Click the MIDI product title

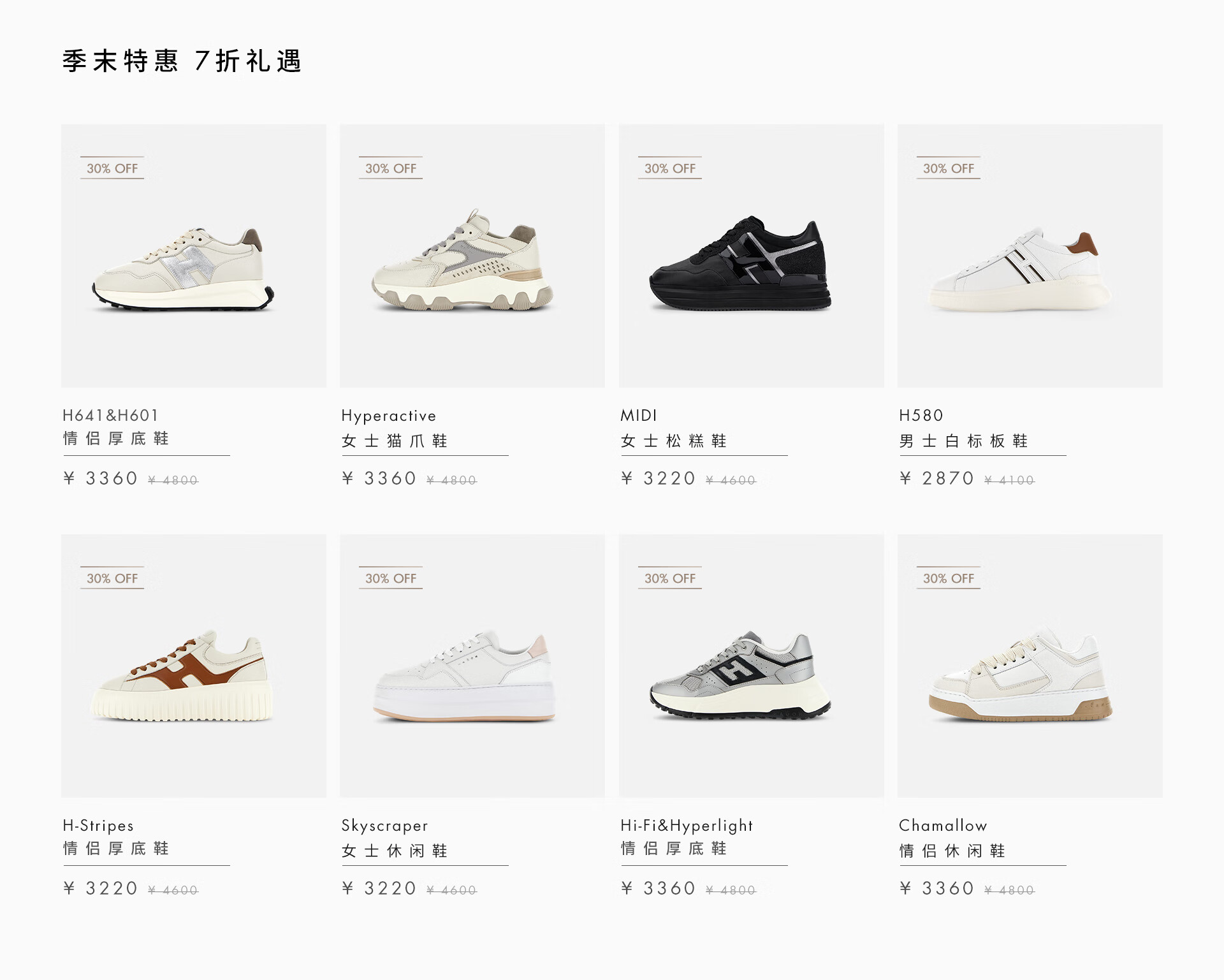pyautogui.click(x=639, y=415)
